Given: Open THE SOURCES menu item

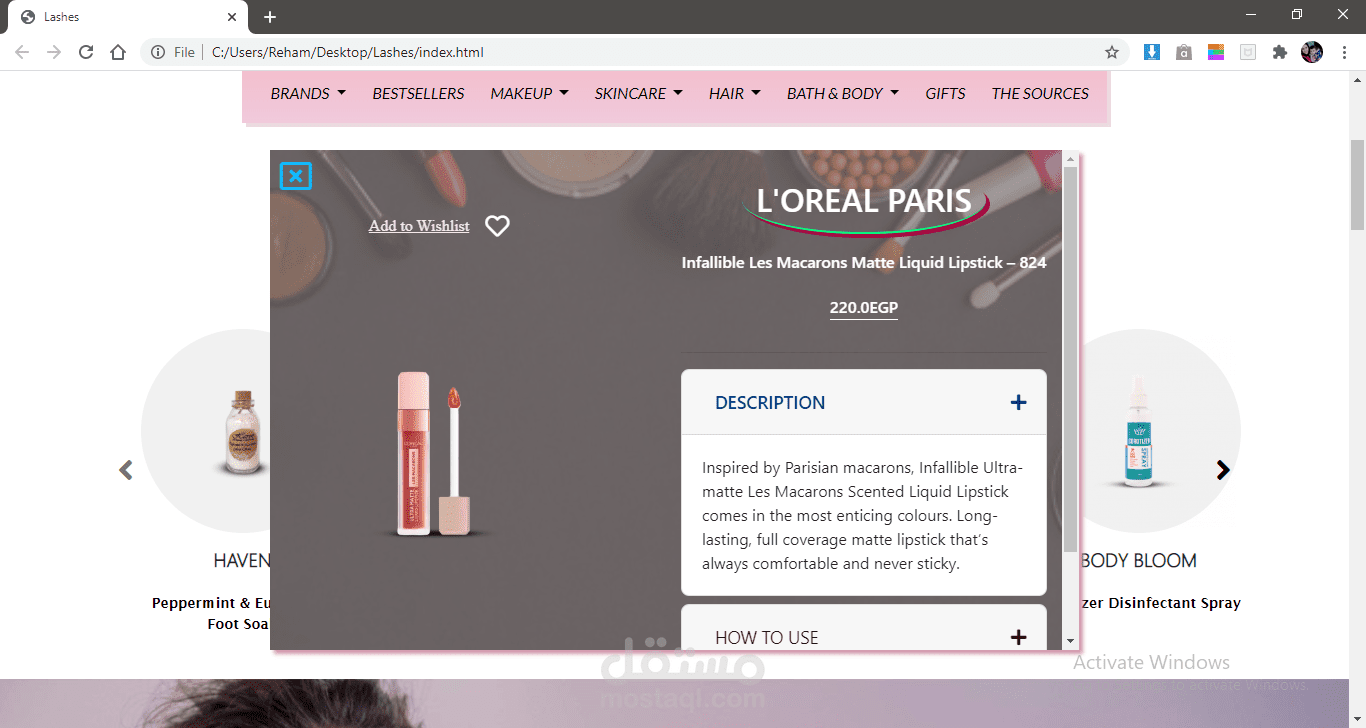Looking at the screenshot, I should pyautogui.click(x=1040, y=94).
